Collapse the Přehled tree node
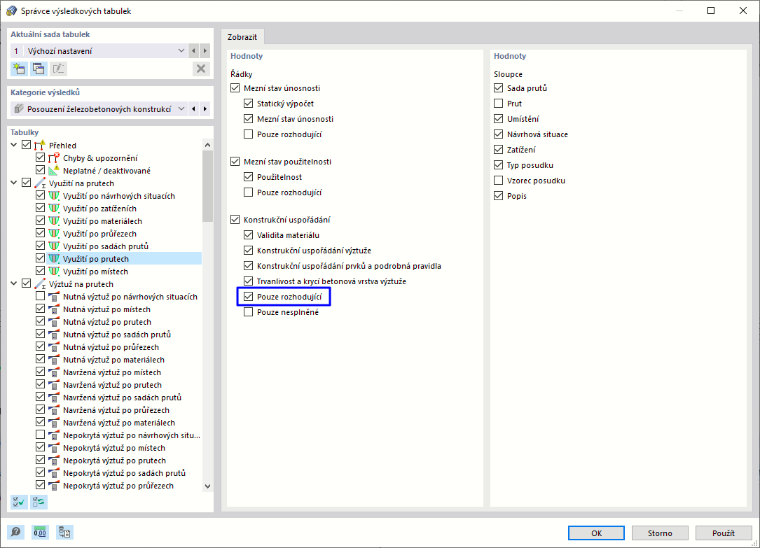Viewport: 760px width, 548px height. [x=14, y=145]
